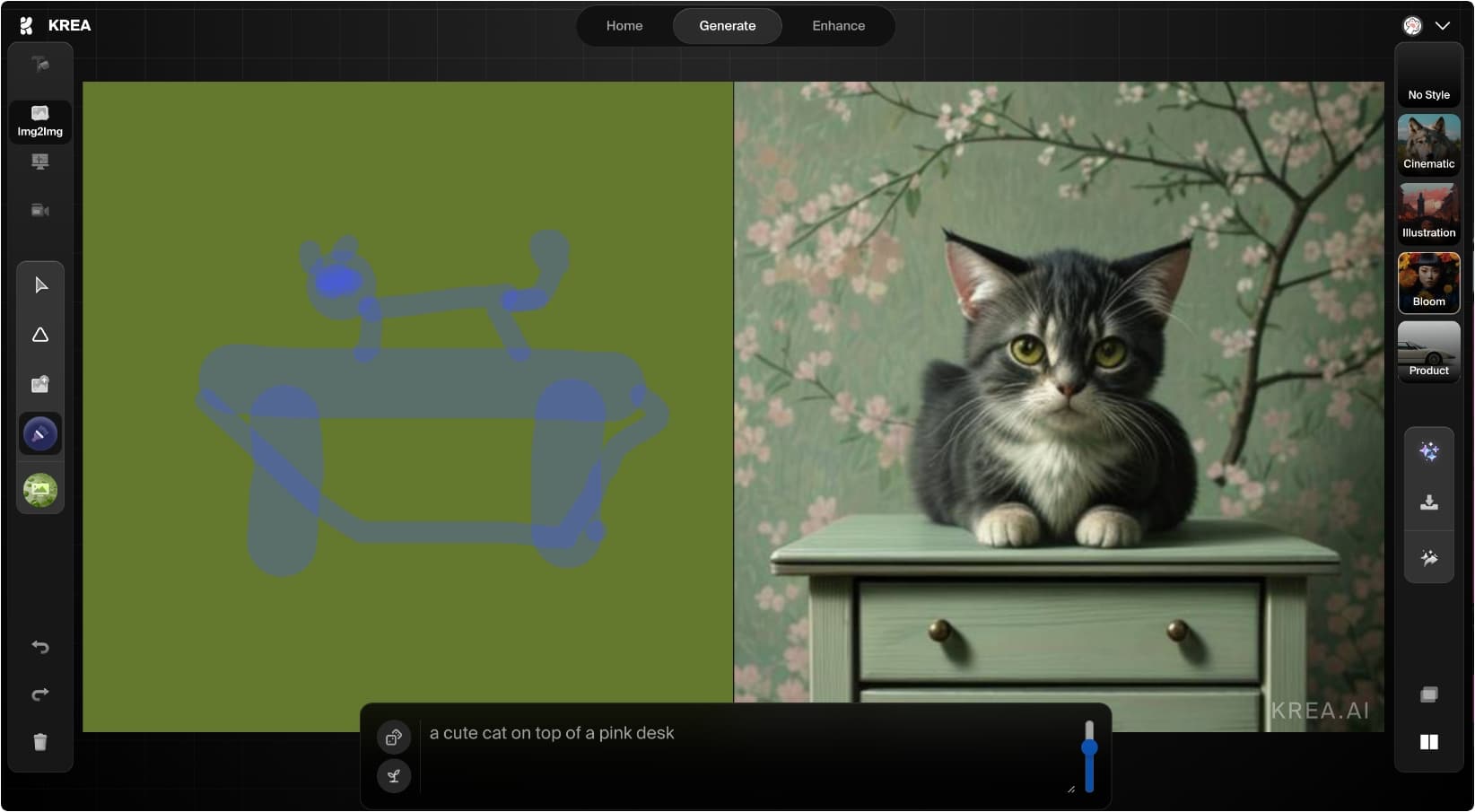Viewport: 1475px width, 812px height.
Task: Download the generated cat image
Action: coord(1429,502)
